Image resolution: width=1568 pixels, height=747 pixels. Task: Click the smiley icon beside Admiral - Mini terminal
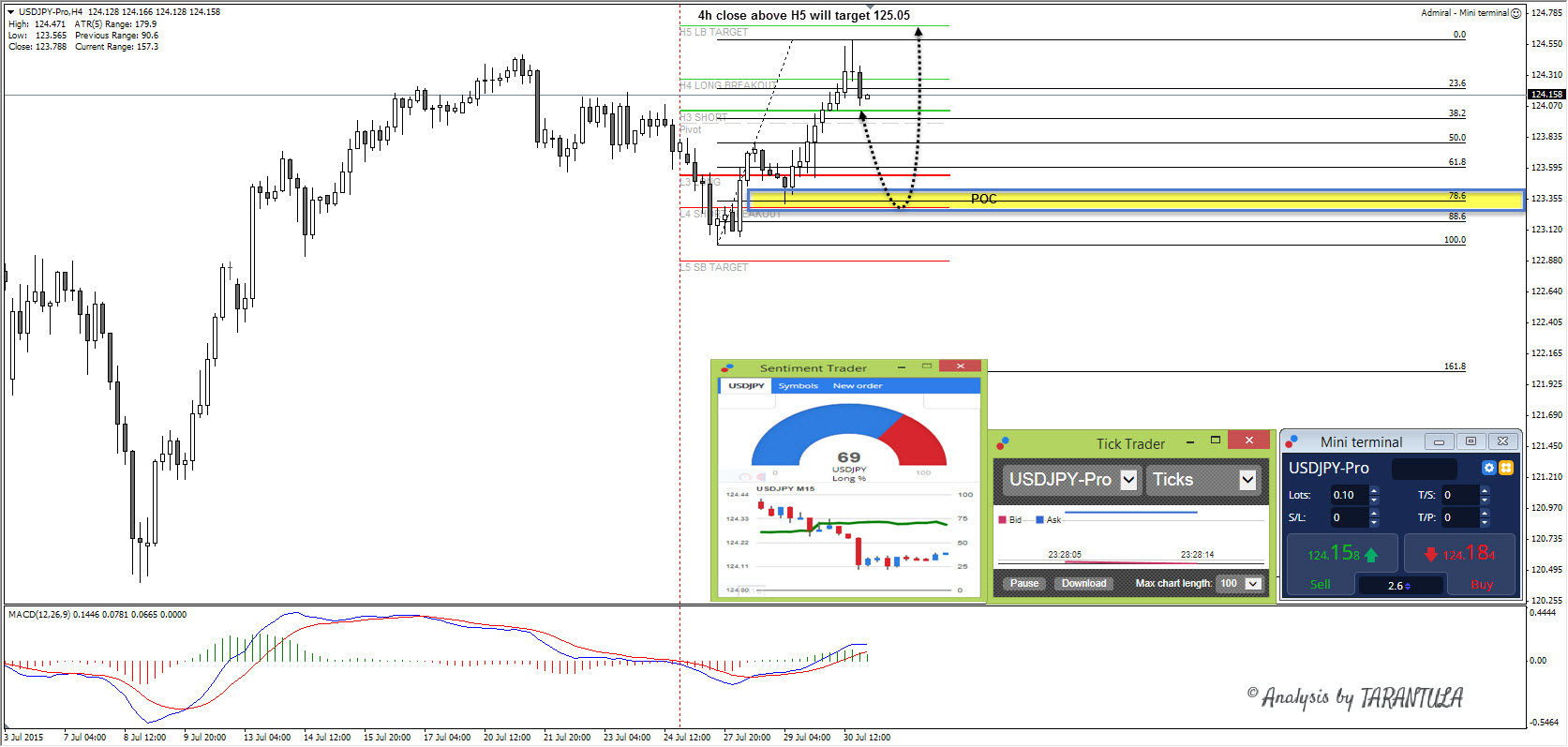pos(1516,13)
